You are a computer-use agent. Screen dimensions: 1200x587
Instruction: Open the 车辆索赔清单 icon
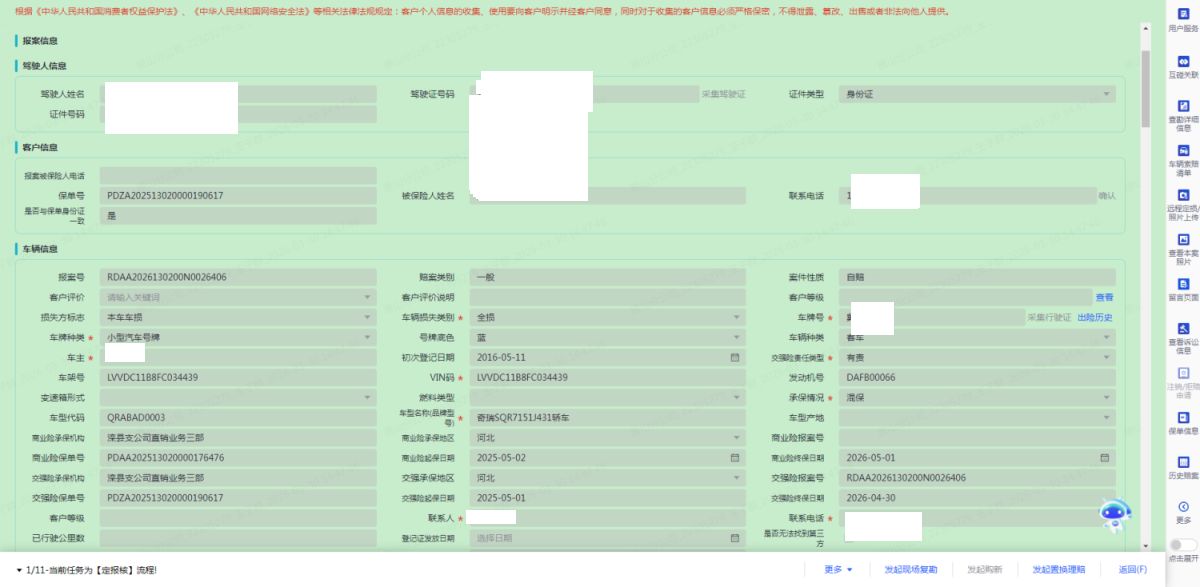pyautogui.click(x=1183, y=157)
